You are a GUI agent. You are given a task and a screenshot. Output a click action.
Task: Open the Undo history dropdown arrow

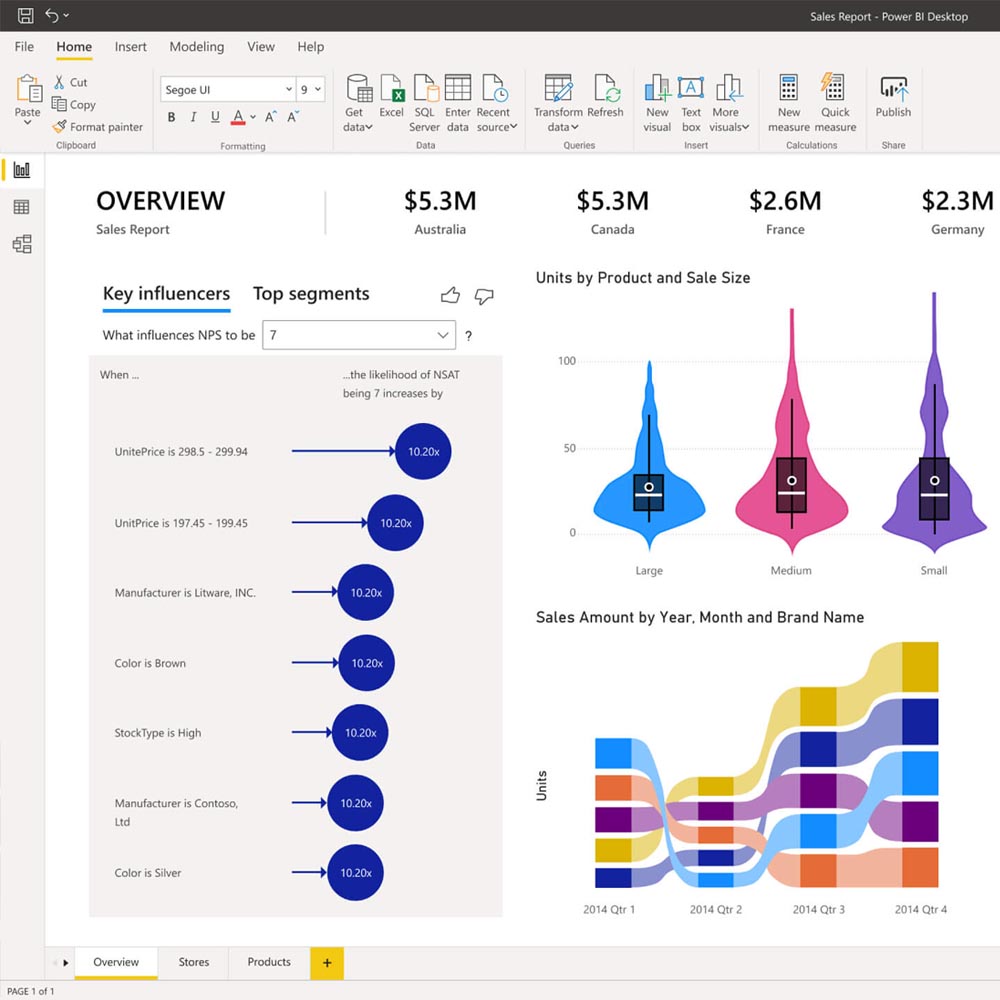pos(66,15)
